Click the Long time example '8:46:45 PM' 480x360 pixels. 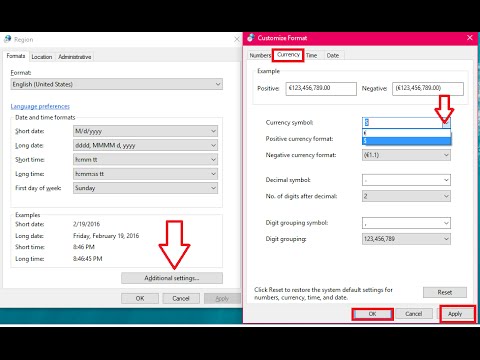pyautogui.click(x=88, y=259)
